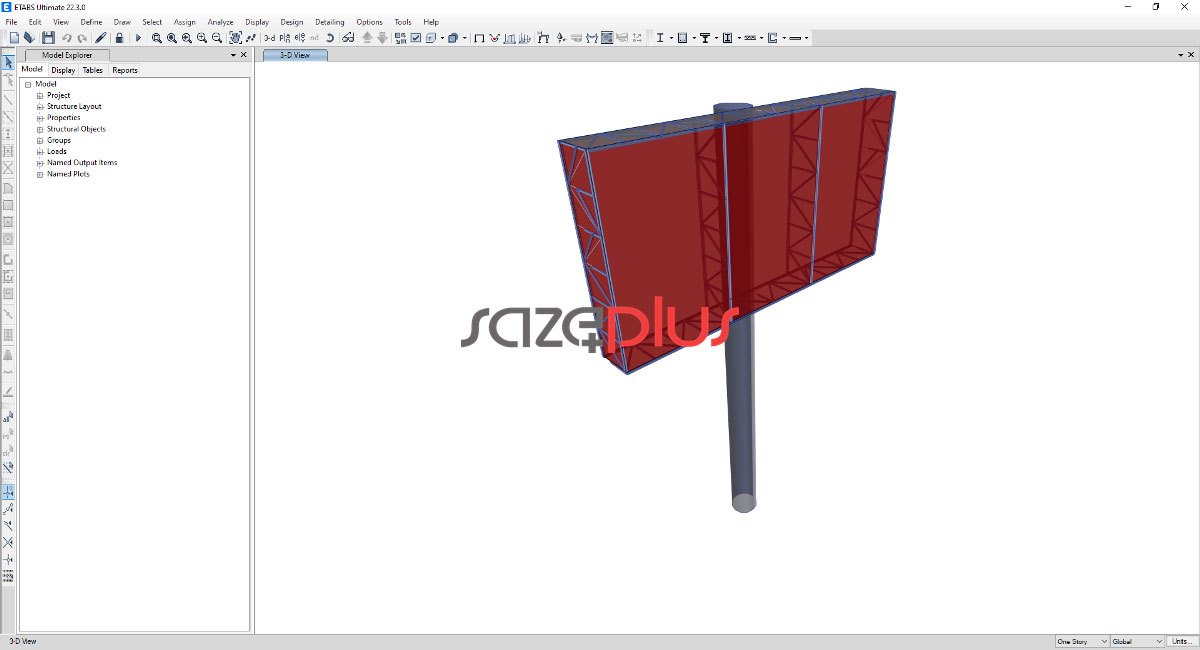Expand the Project tree node
This screenshot has height=650, width=1200.
point(41,96)
